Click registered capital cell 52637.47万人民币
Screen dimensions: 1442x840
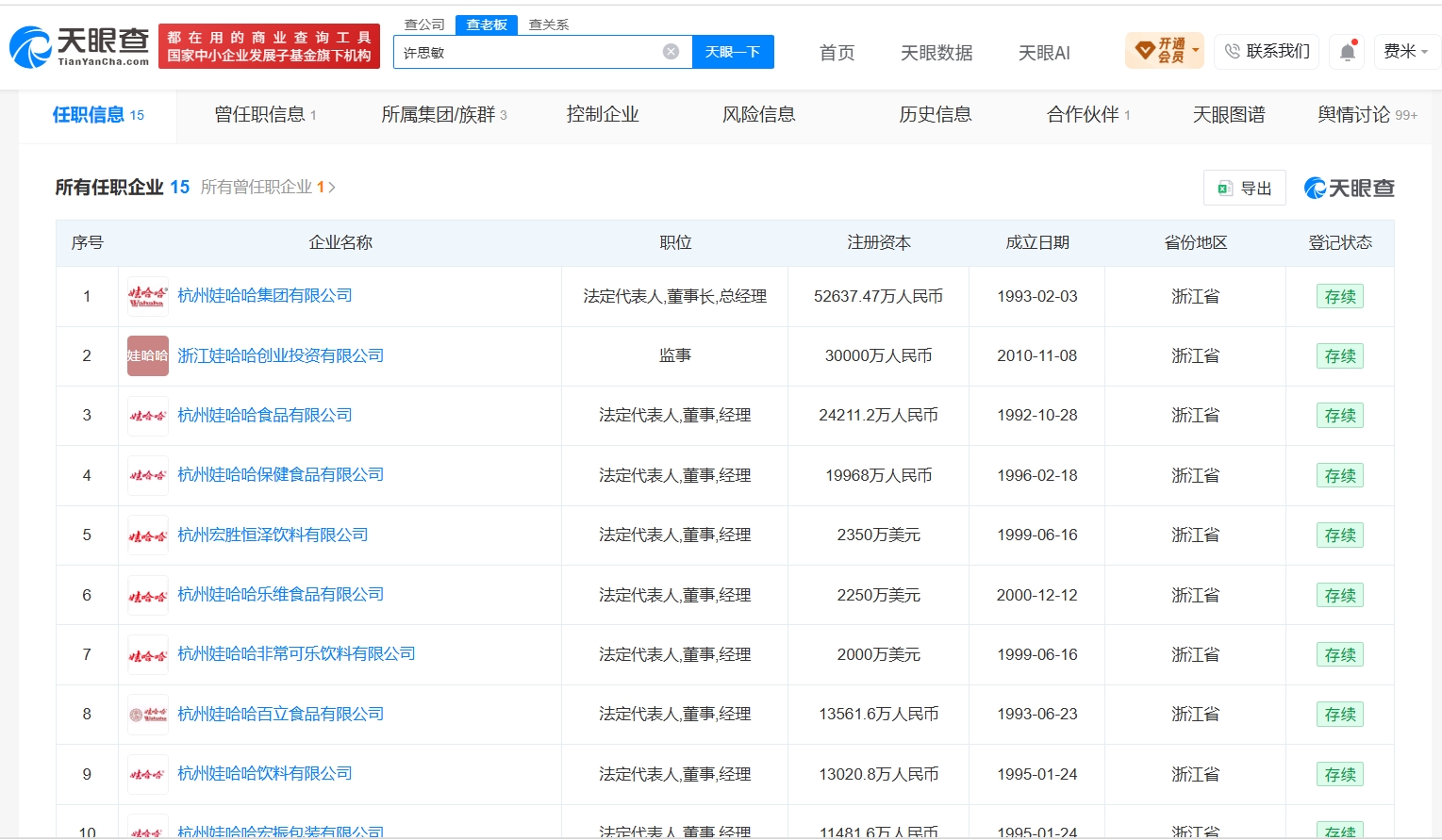coord(878,296)
